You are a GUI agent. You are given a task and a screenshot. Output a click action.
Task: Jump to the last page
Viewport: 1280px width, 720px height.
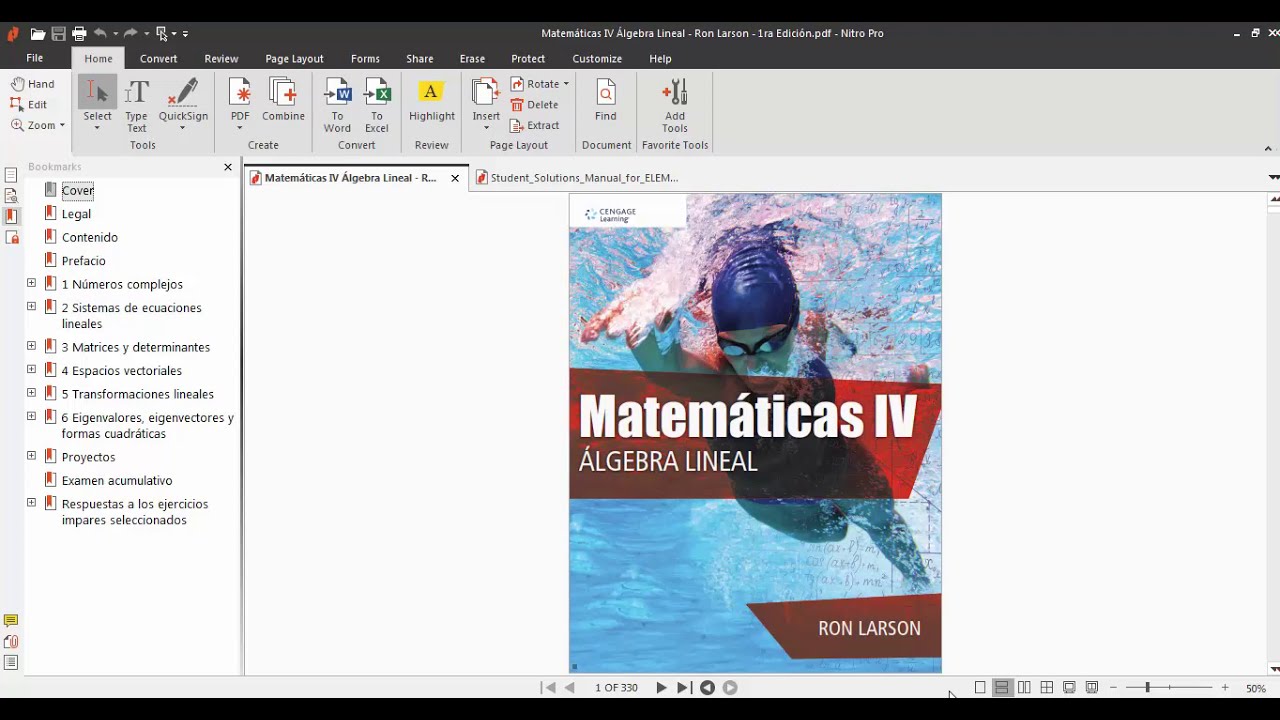tap(683, 688)
